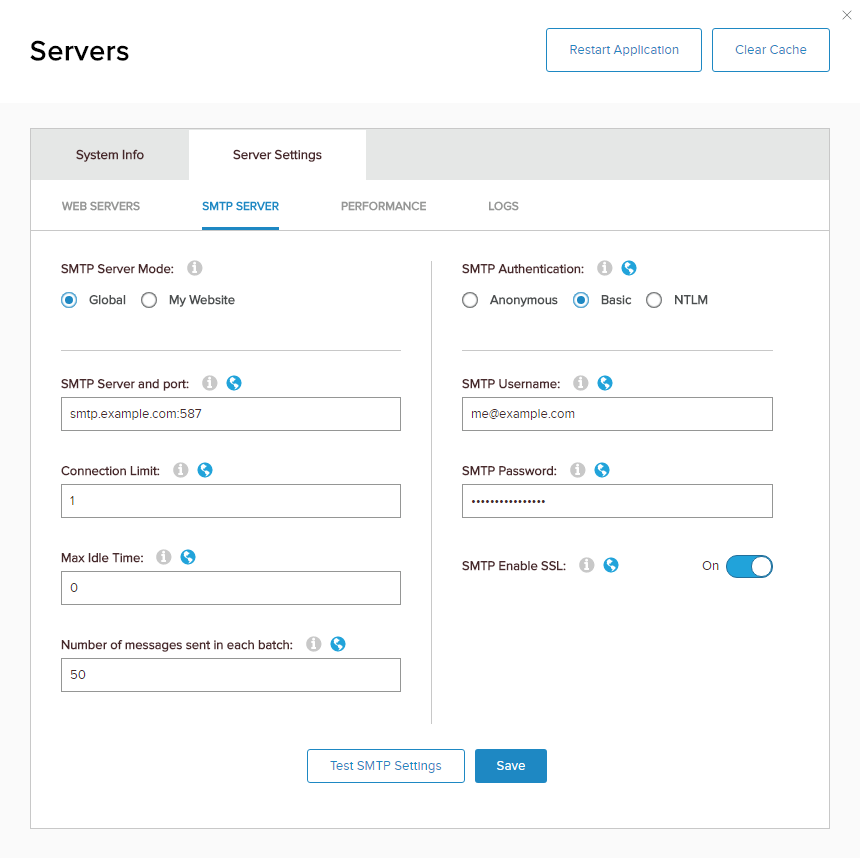Choose Basic authentication
Image resolution: width=860 pixels, height=858 pixels.
[x=581, y=300]
